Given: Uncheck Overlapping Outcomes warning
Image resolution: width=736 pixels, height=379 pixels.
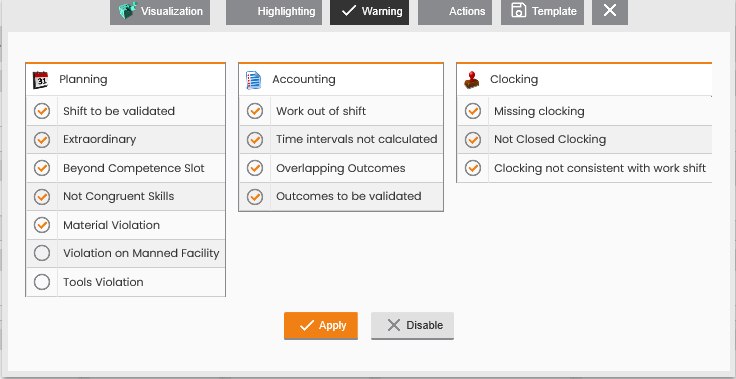Looking at the screenshot, I should click(x=255, y=168).
